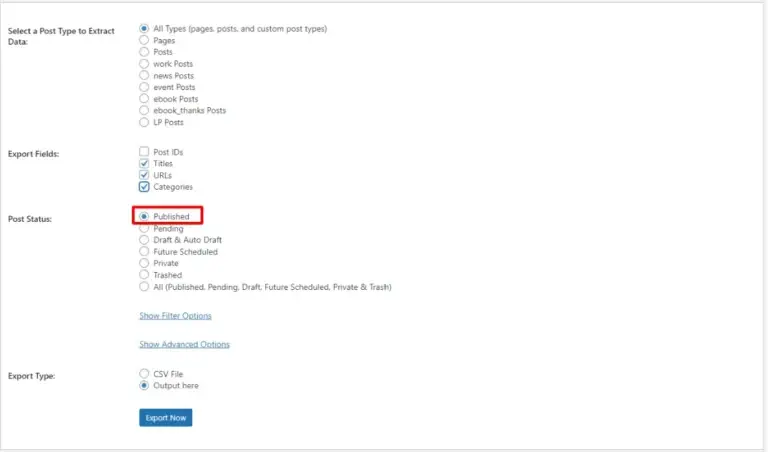The width and height of the screenshot is (768, 452).
Task: Select the LP Posts option
Action: click(x=144, y=122)
